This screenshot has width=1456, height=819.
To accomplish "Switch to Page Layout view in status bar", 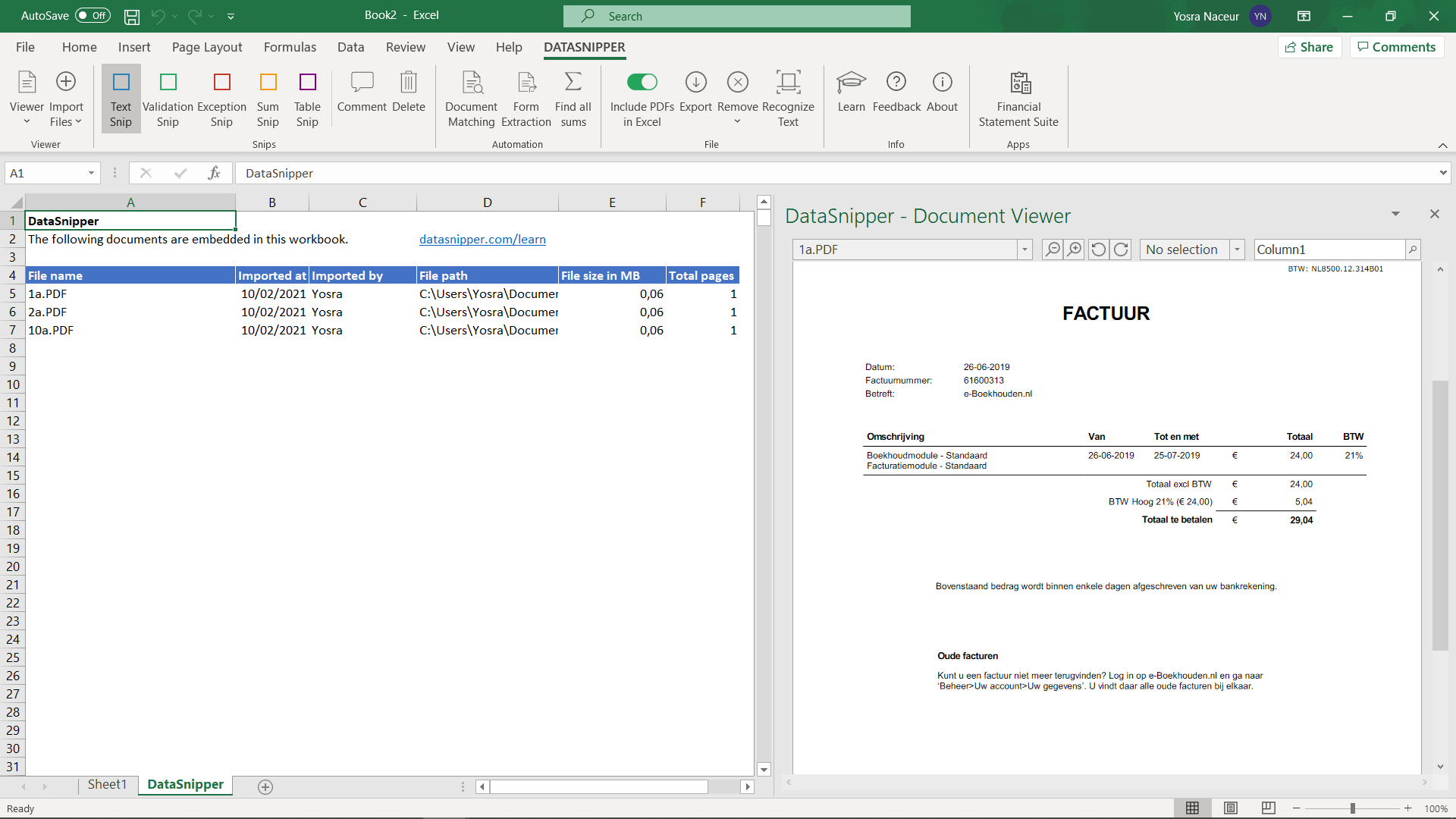I will tap(1230, 808).
